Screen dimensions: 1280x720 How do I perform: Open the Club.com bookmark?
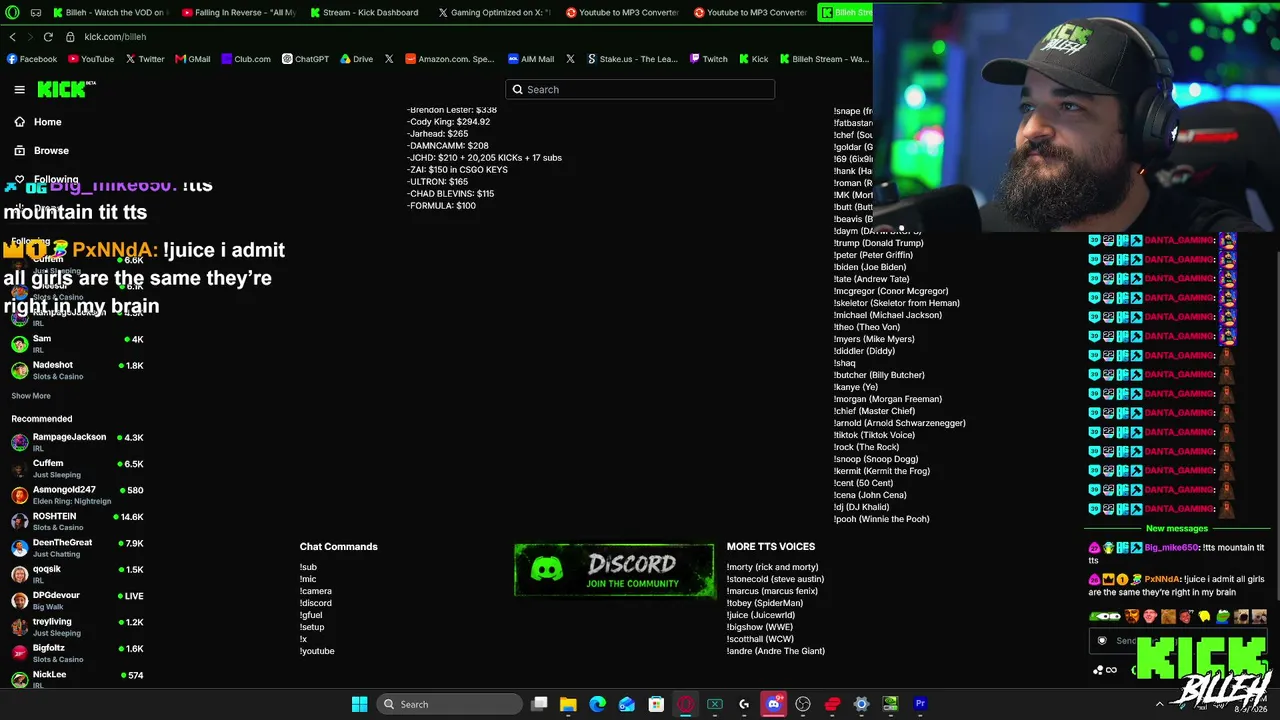point(246,59)
